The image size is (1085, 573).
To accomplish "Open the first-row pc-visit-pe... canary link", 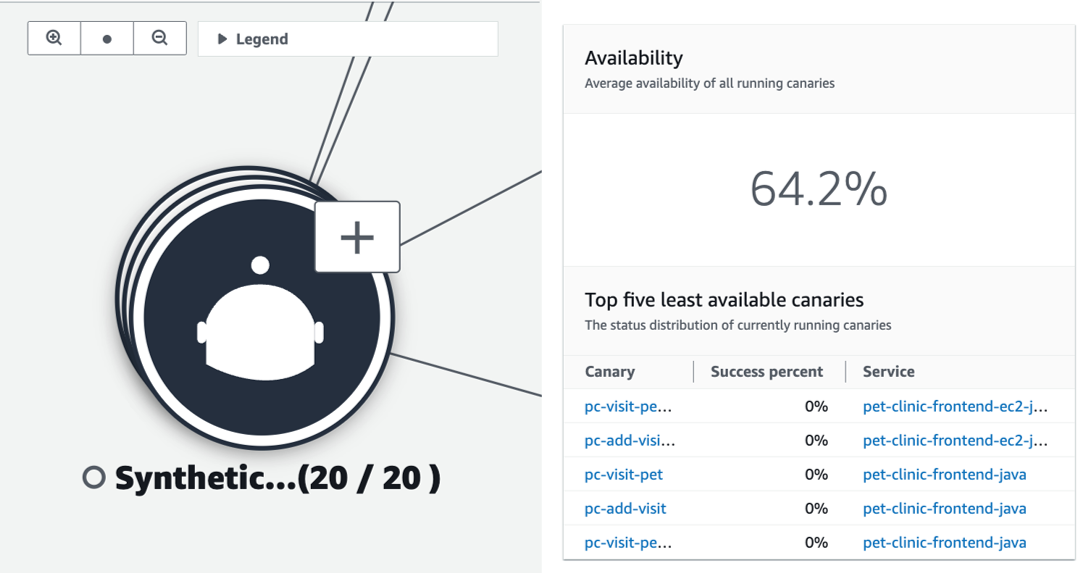I will (x=628, y=406).
